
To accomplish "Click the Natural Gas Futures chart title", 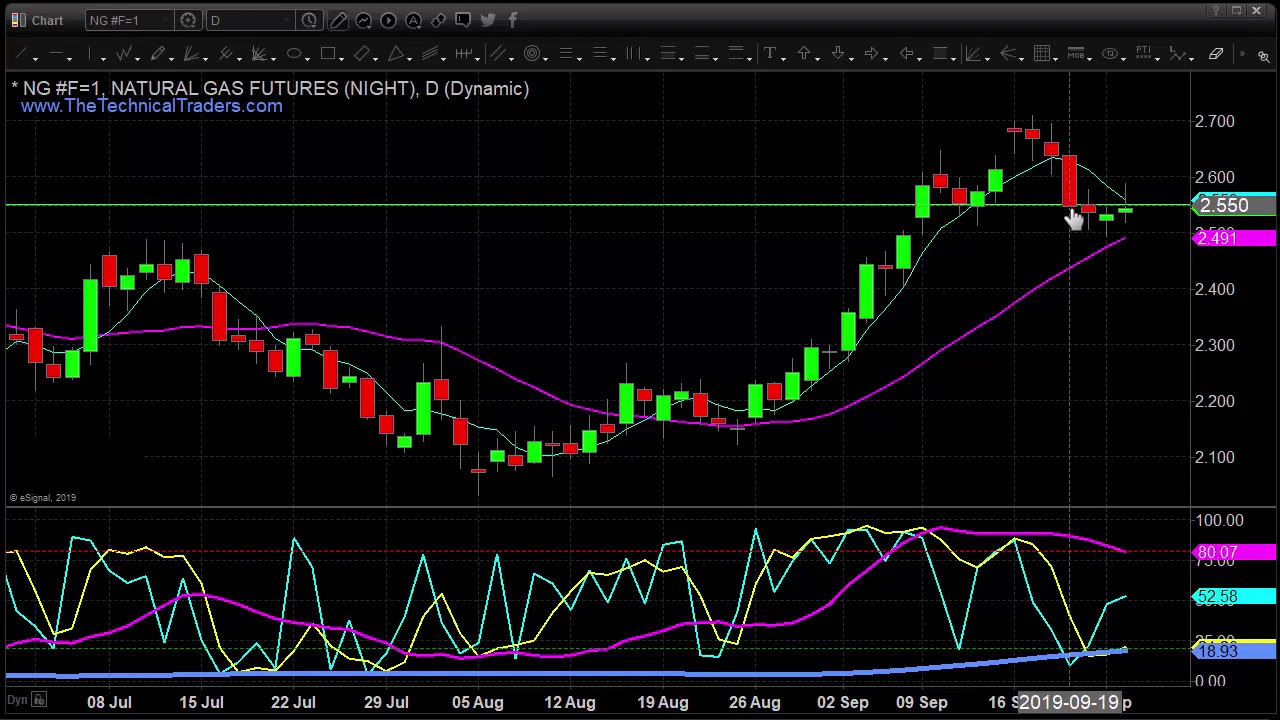I will tap(271, 89).
